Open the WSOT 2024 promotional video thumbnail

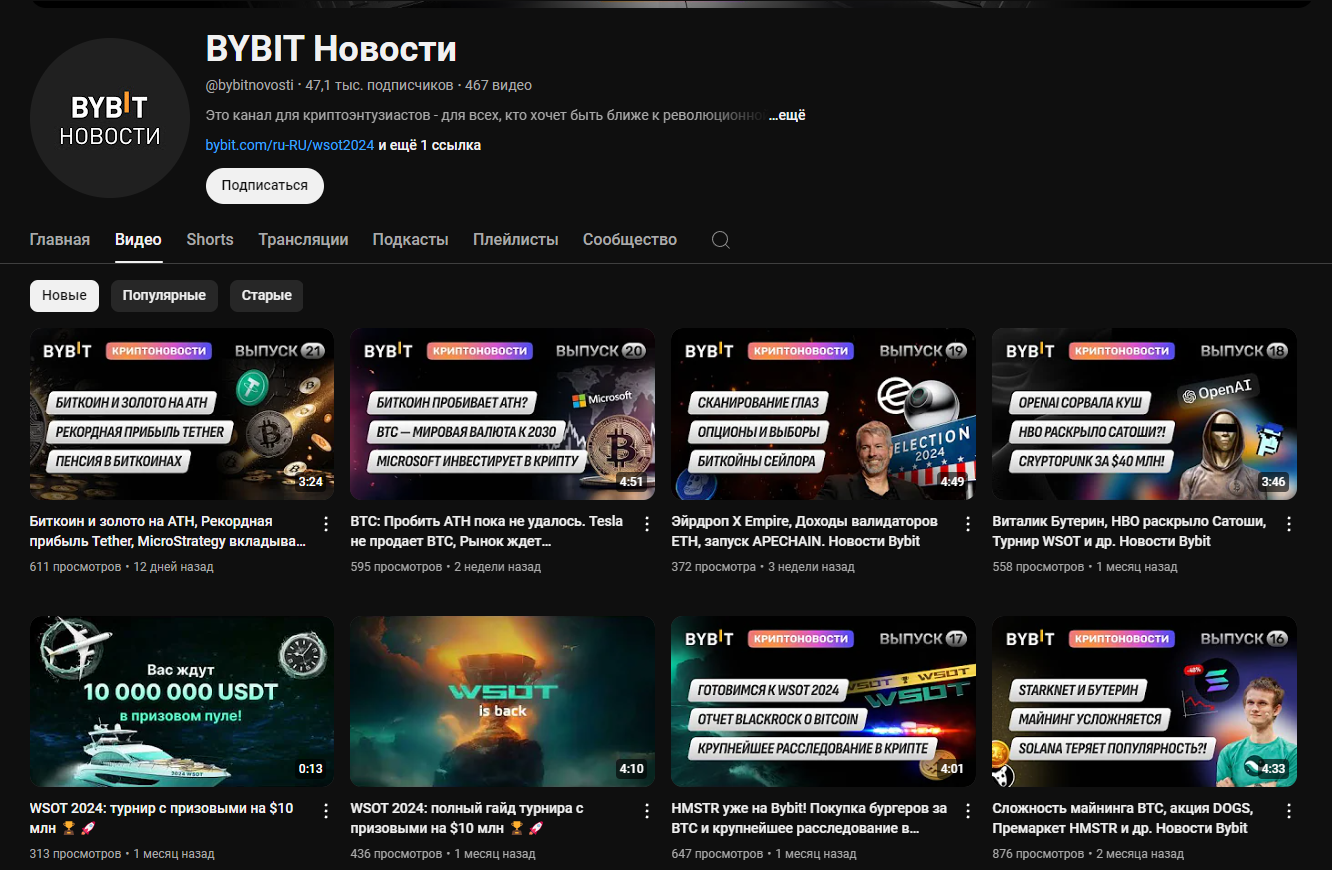coord(181,701)
